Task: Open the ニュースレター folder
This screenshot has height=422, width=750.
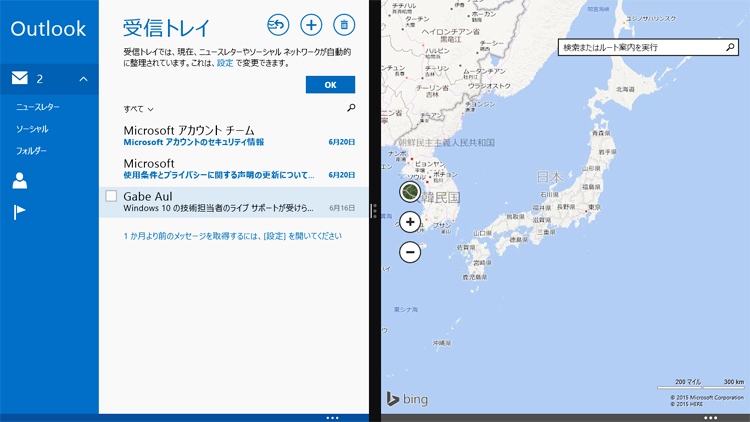Action: [x=38, y=107]
